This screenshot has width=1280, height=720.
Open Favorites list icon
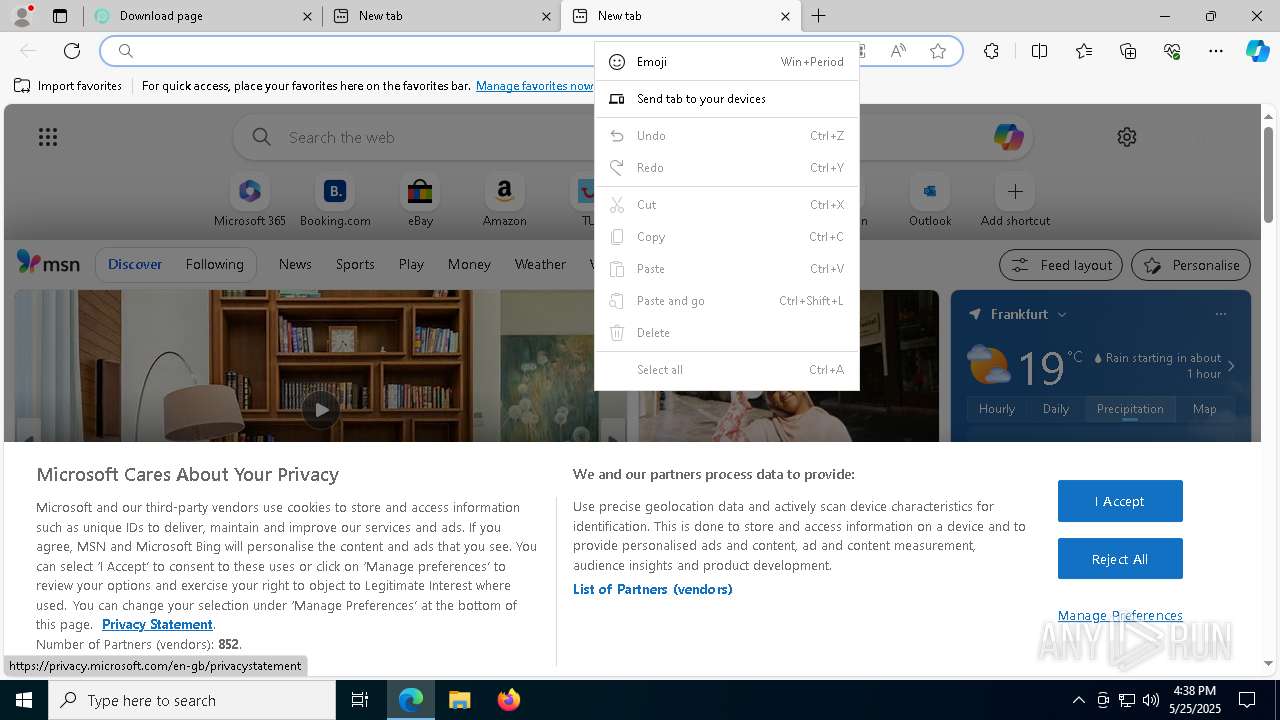1084,51
